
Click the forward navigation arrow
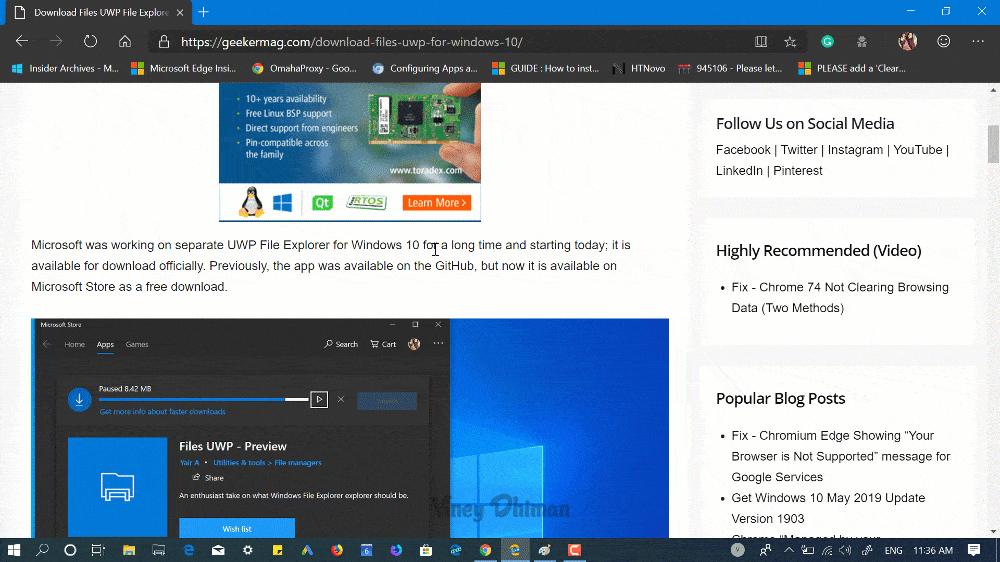tap(56, 41)
